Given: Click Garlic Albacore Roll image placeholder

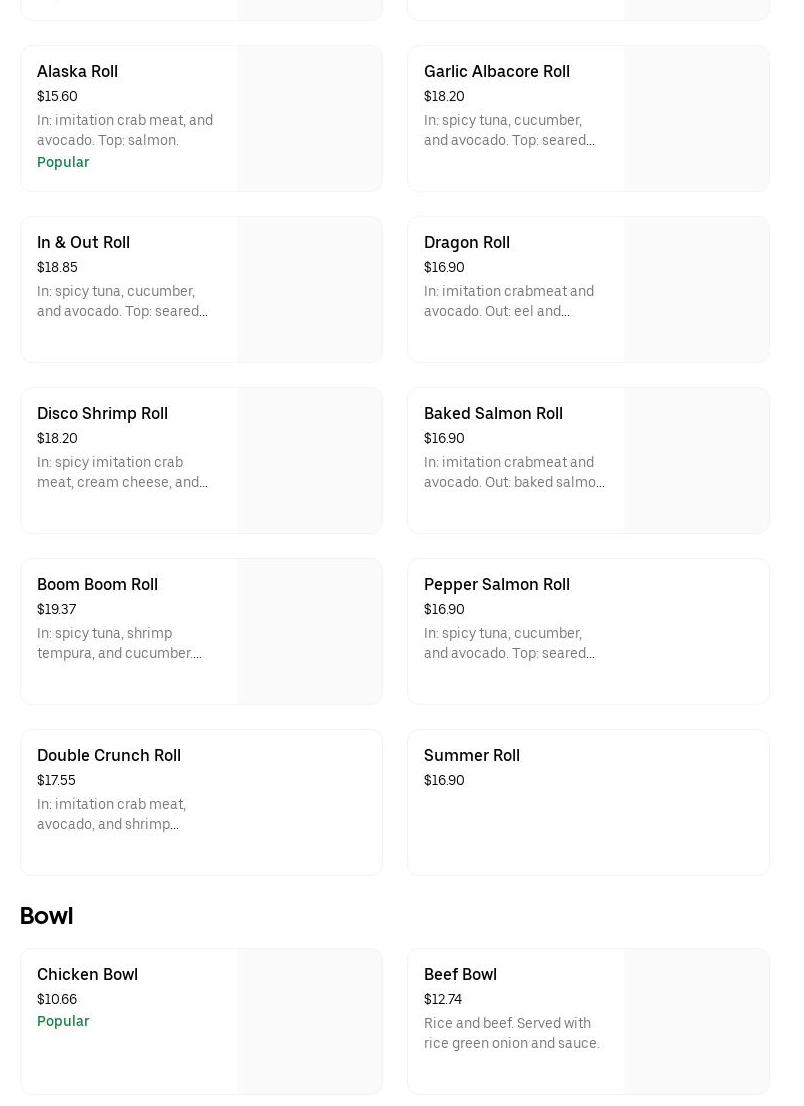Looking at the screenshot, I should tap(696, 118).
